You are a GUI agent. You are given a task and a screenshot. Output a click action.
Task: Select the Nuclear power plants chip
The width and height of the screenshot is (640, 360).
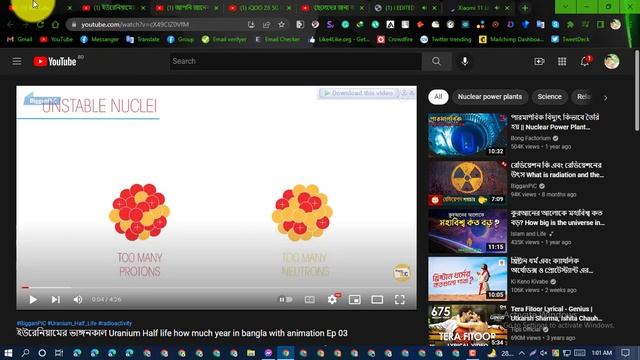[x=490, y=97]
